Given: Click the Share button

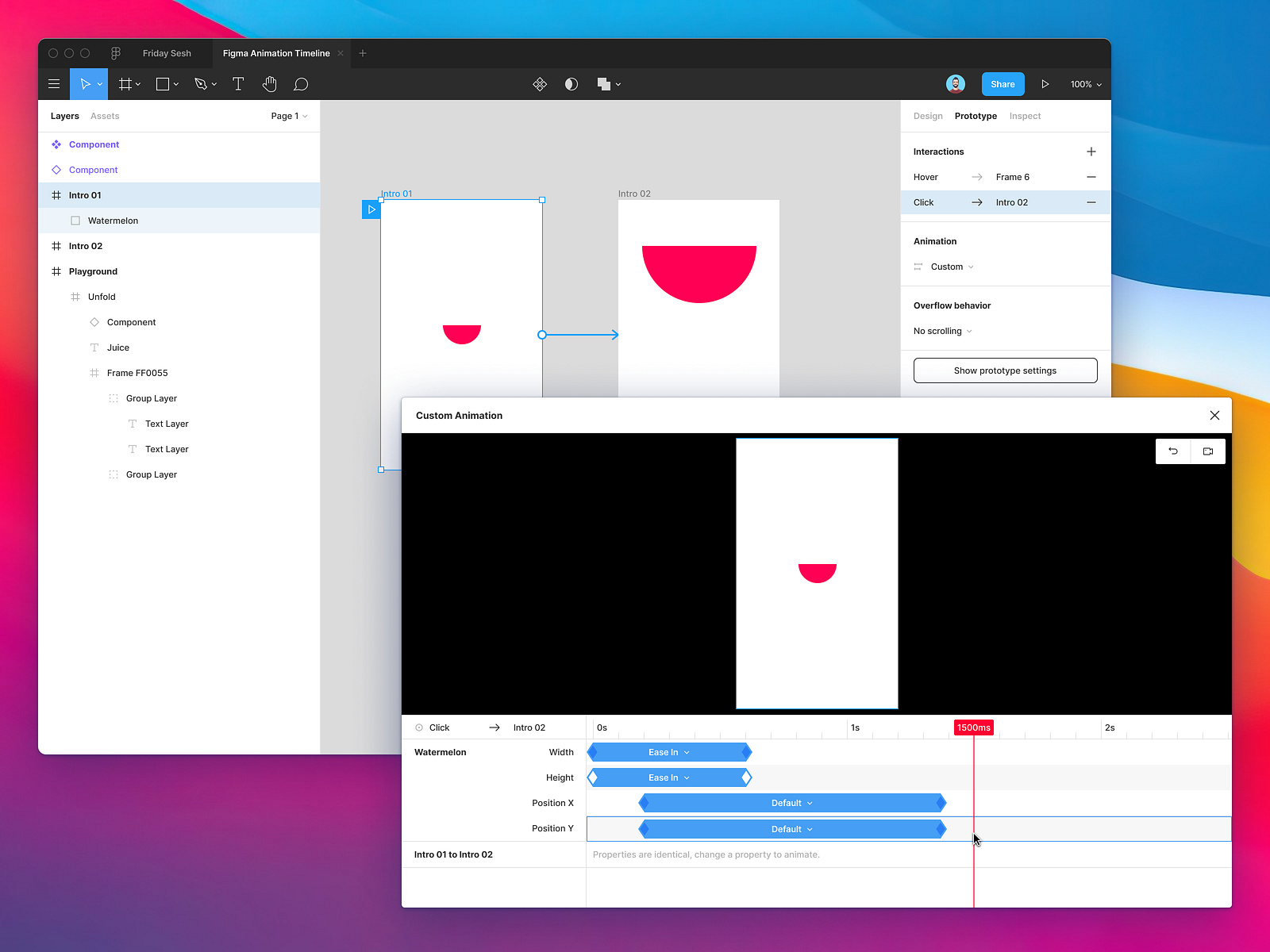Looking at the screenshot, I should coord(1003,84).
